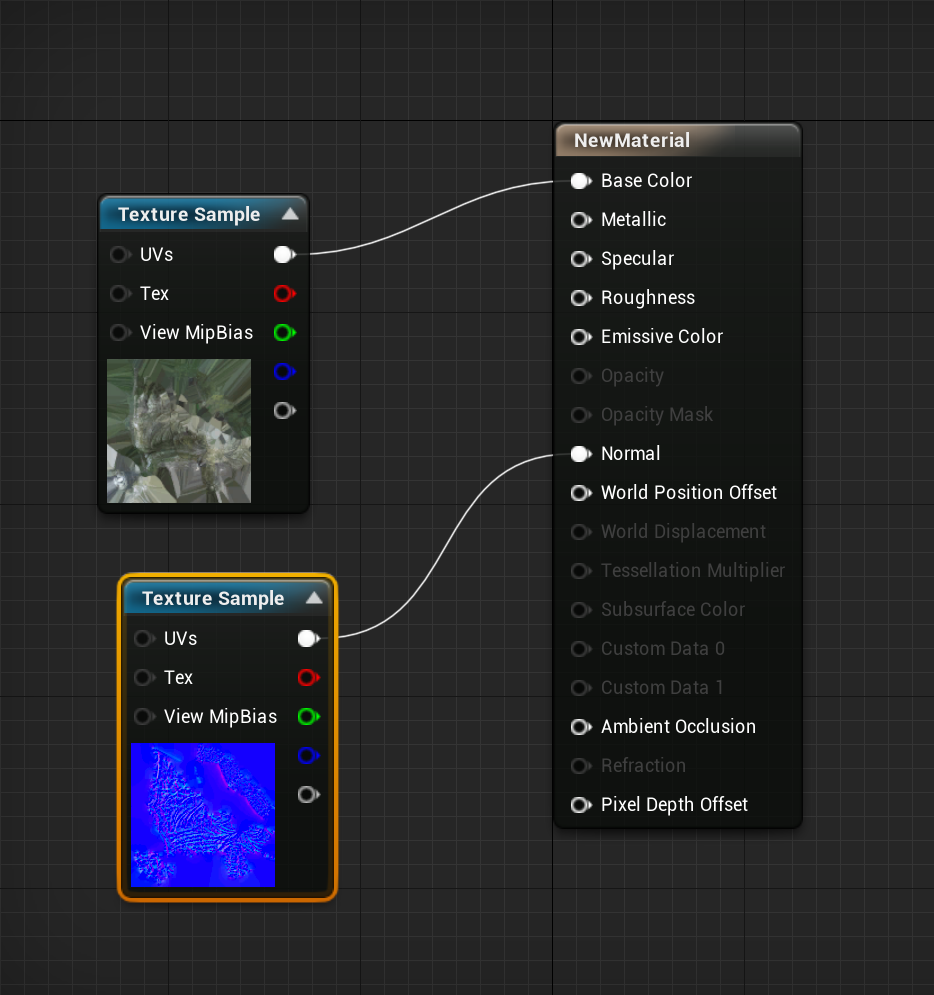The width and height of the screenshot is (934, 995).
Task: Click the Roughness input pin
Action: [581, 298]
